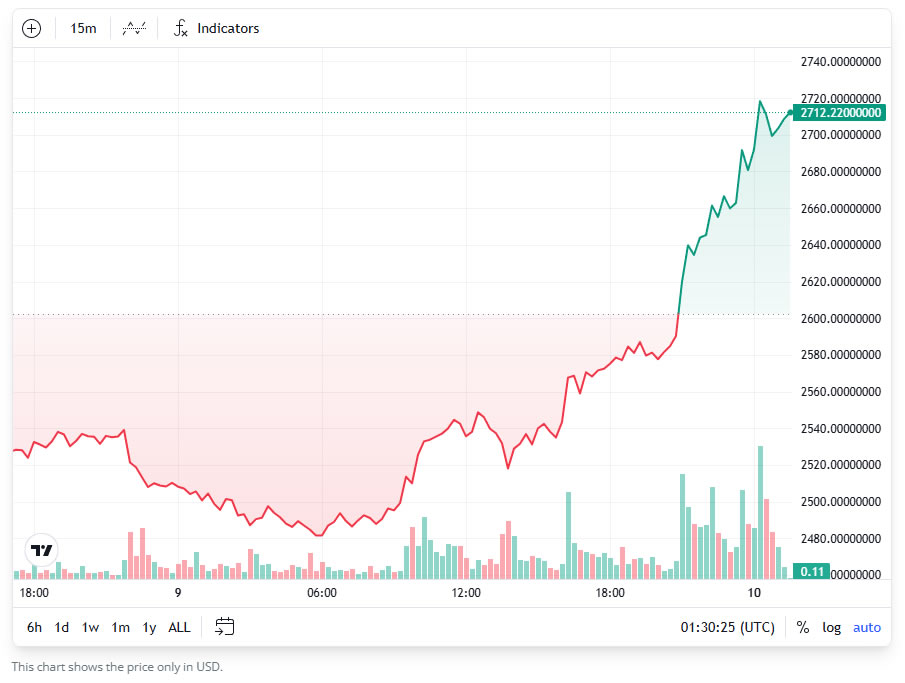Open the quick actions plus icon

pyautogui.click(x=31, y=28)
